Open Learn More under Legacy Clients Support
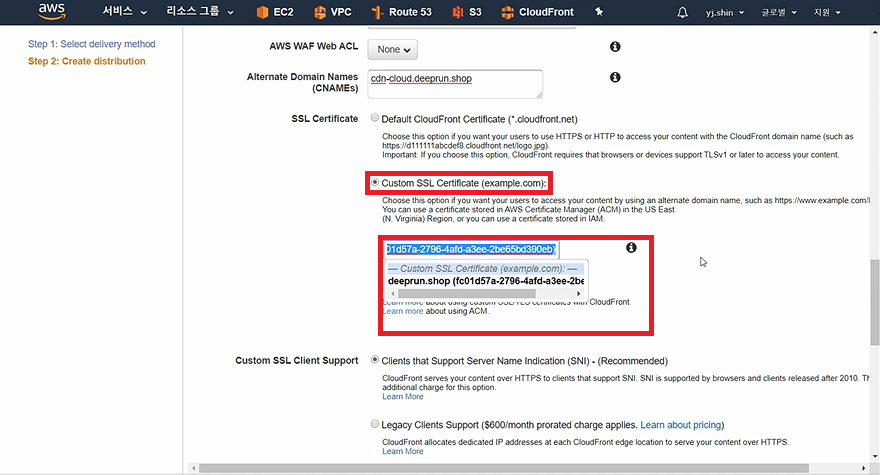The image size is (880, 475). point(403,451)
